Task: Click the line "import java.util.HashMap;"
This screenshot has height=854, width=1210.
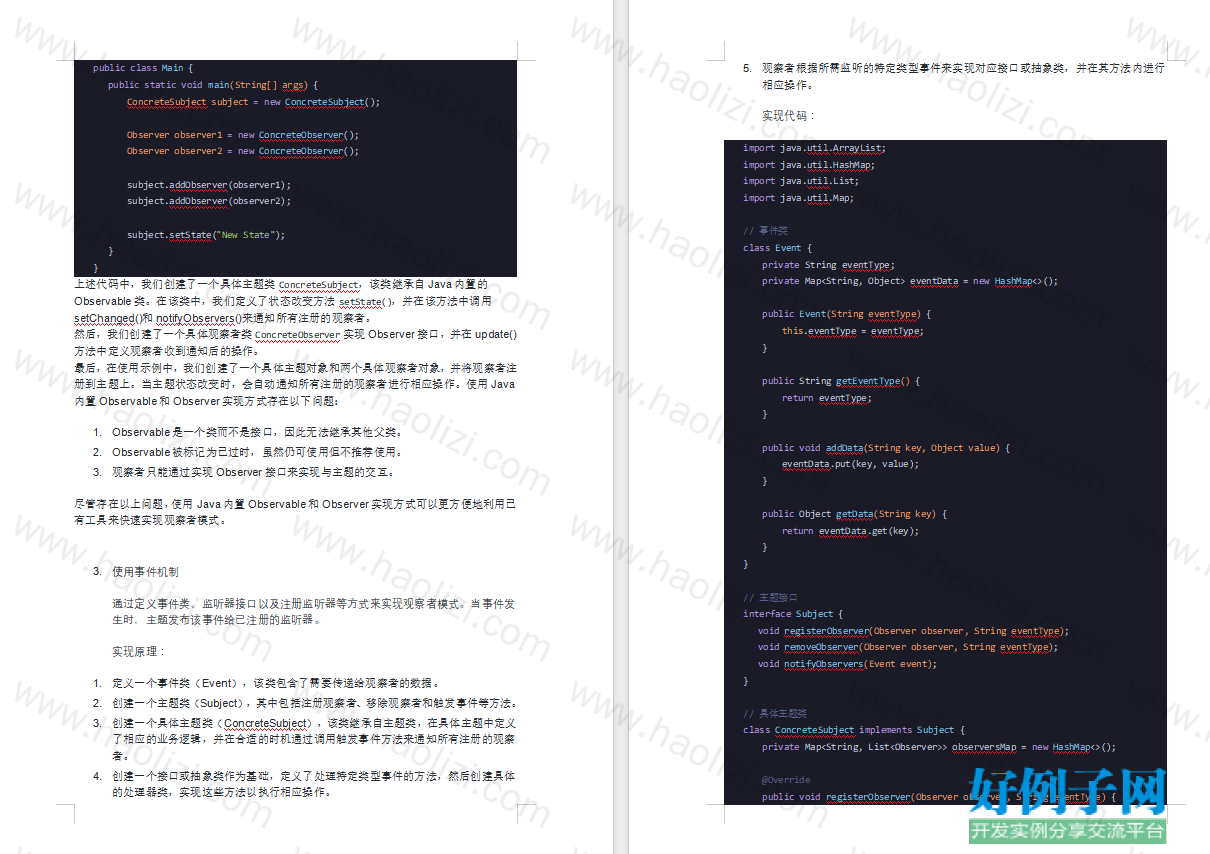Action: click(809, 165)
